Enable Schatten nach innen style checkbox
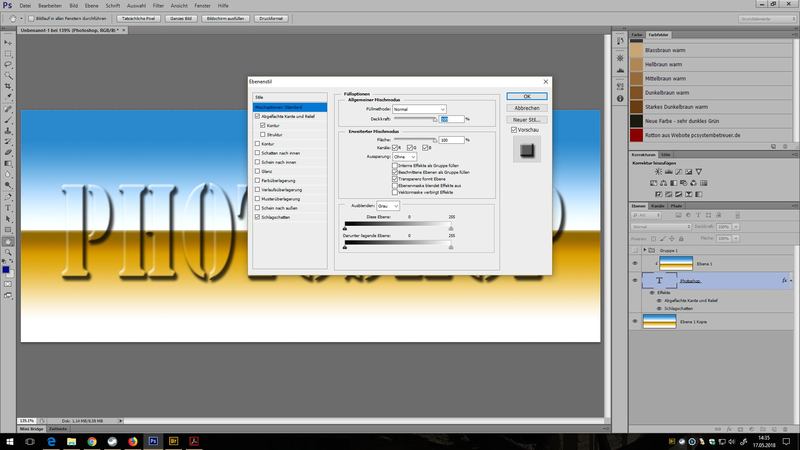 pos(258,153)
